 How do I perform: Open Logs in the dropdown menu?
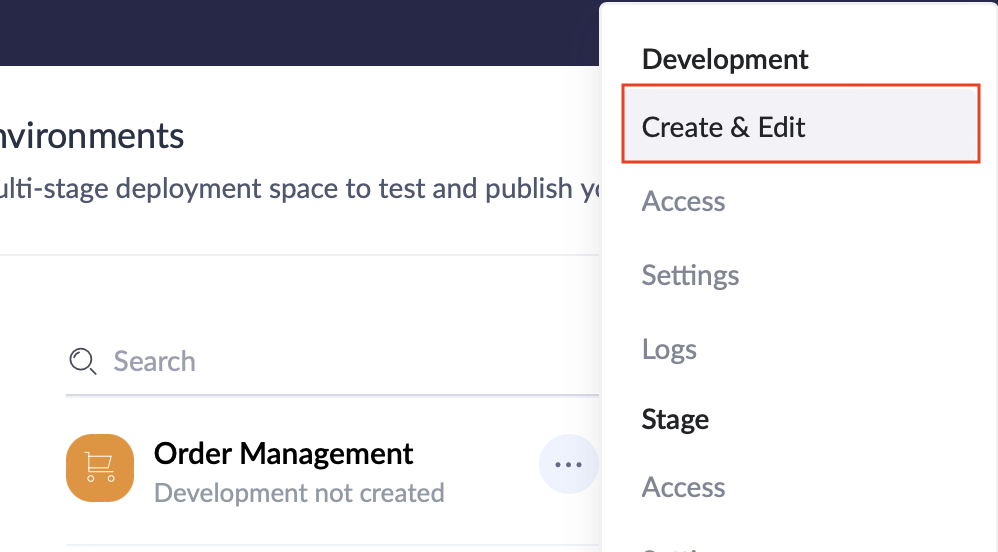[x=669, y=349]
